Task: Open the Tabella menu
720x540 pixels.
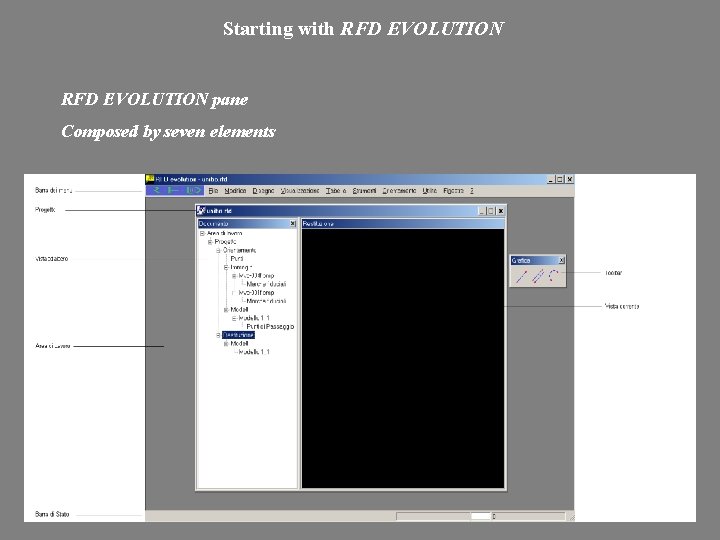Action: (336, 191)
